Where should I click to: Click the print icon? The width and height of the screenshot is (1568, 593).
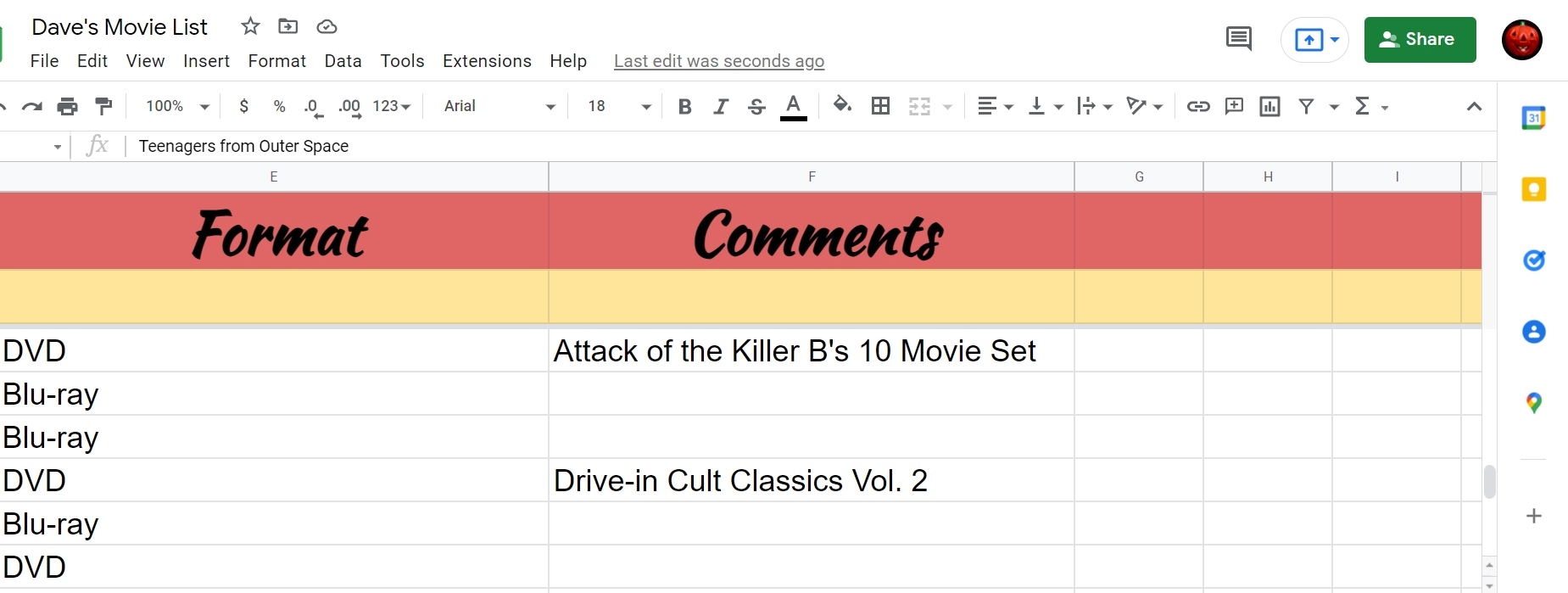(67, 106)
